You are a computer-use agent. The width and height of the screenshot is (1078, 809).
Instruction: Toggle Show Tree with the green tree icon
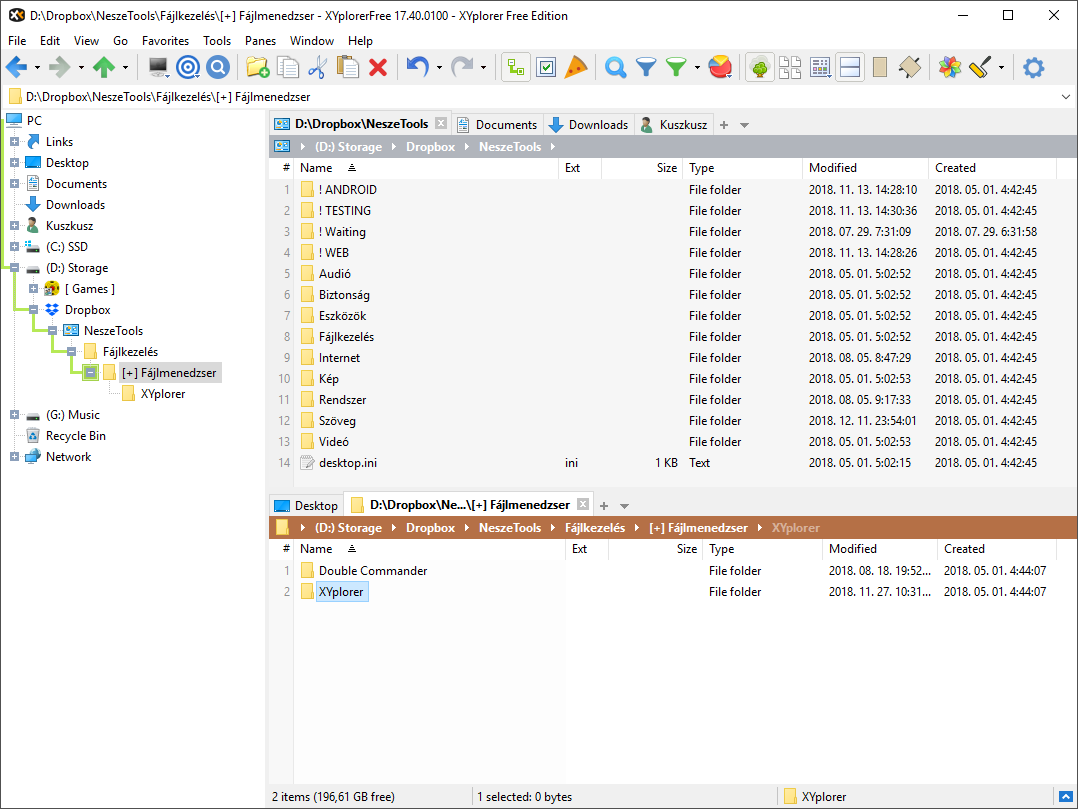760,67
